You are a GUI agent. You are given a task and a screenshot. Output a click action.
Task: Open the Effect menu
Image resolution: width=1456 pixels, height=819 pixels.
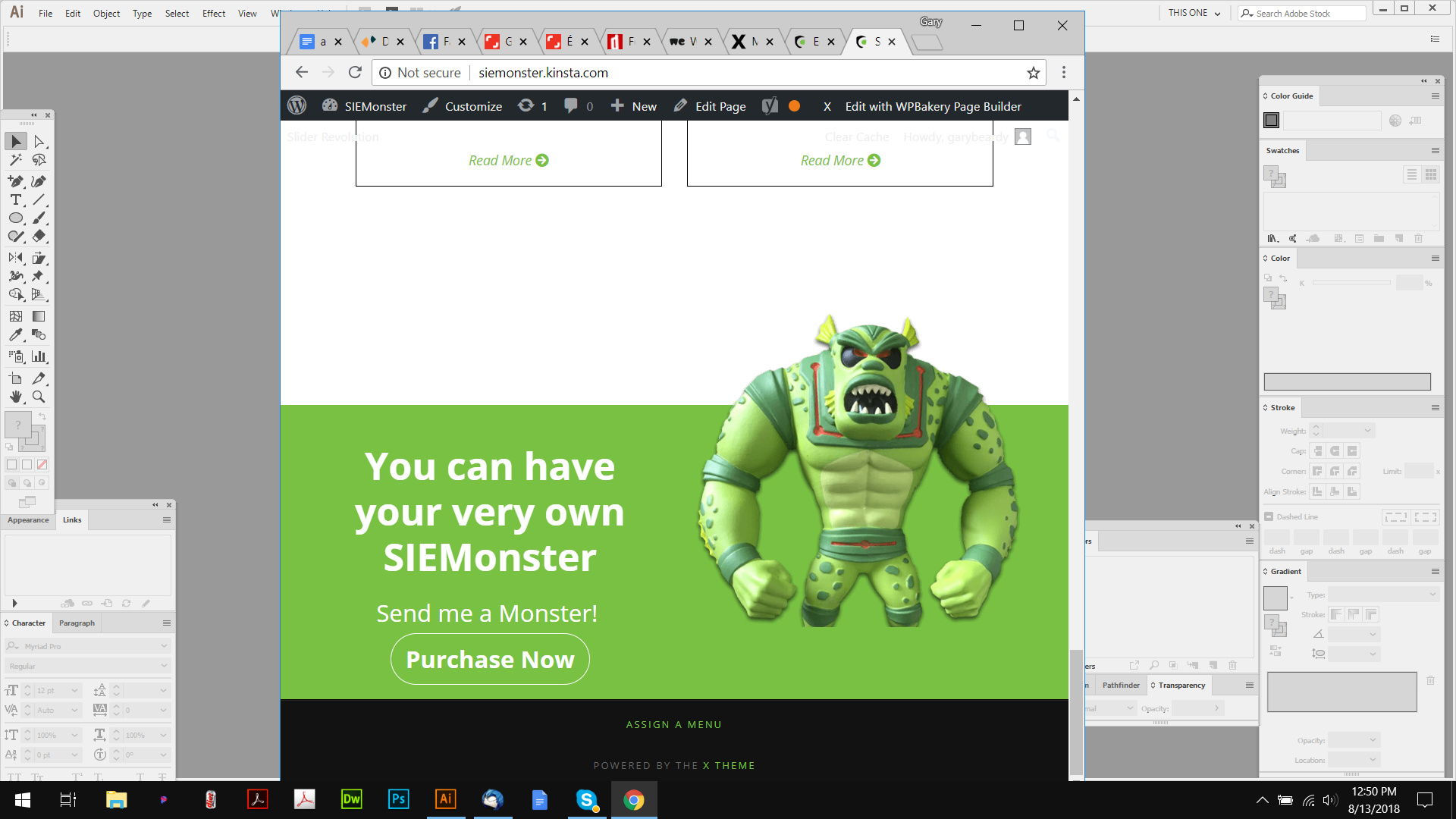coord(213,14)
